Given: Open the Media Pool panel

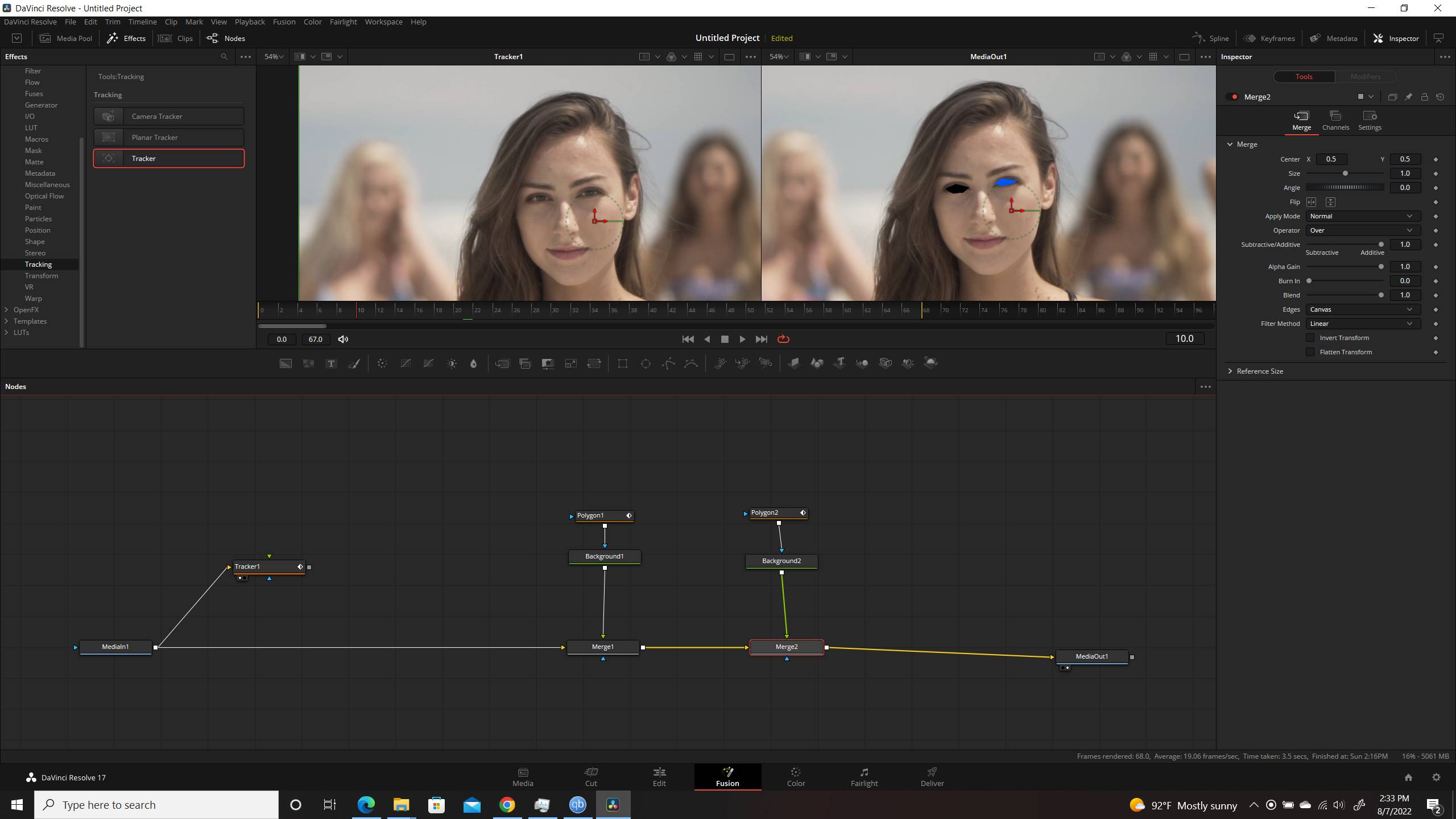Looking at the screenshot, I should pyautogui.click(x=66, y=39).
